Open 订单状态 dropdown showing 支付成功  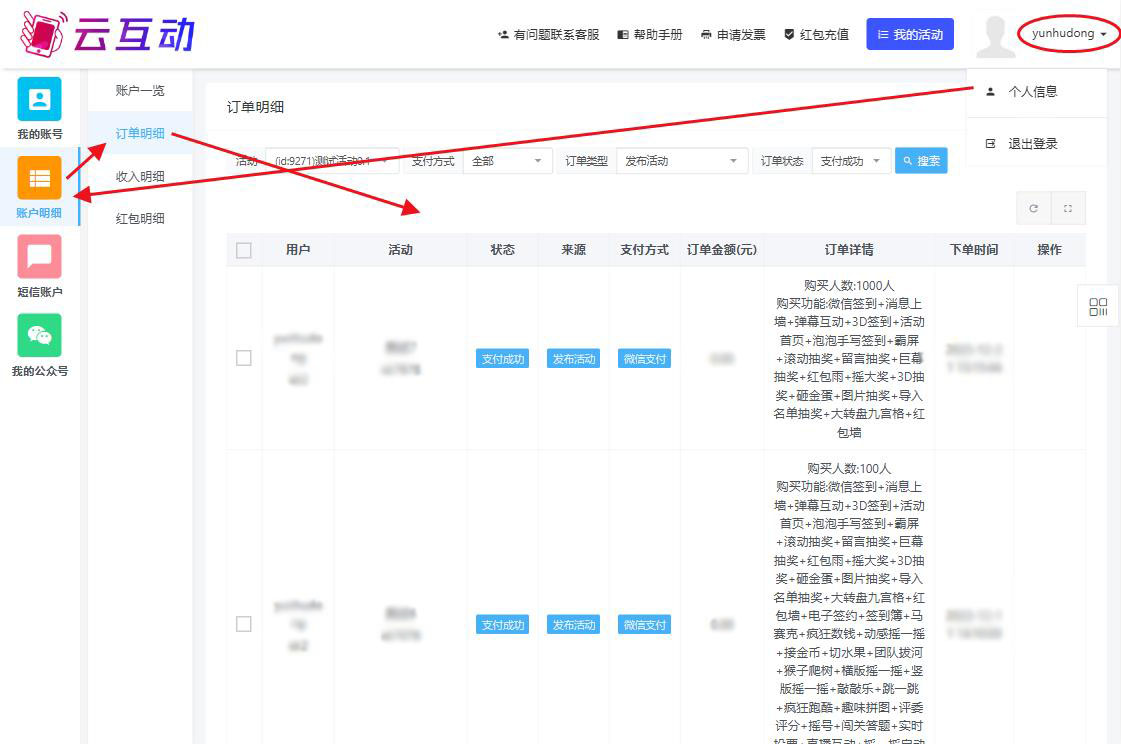click(850, 161)
